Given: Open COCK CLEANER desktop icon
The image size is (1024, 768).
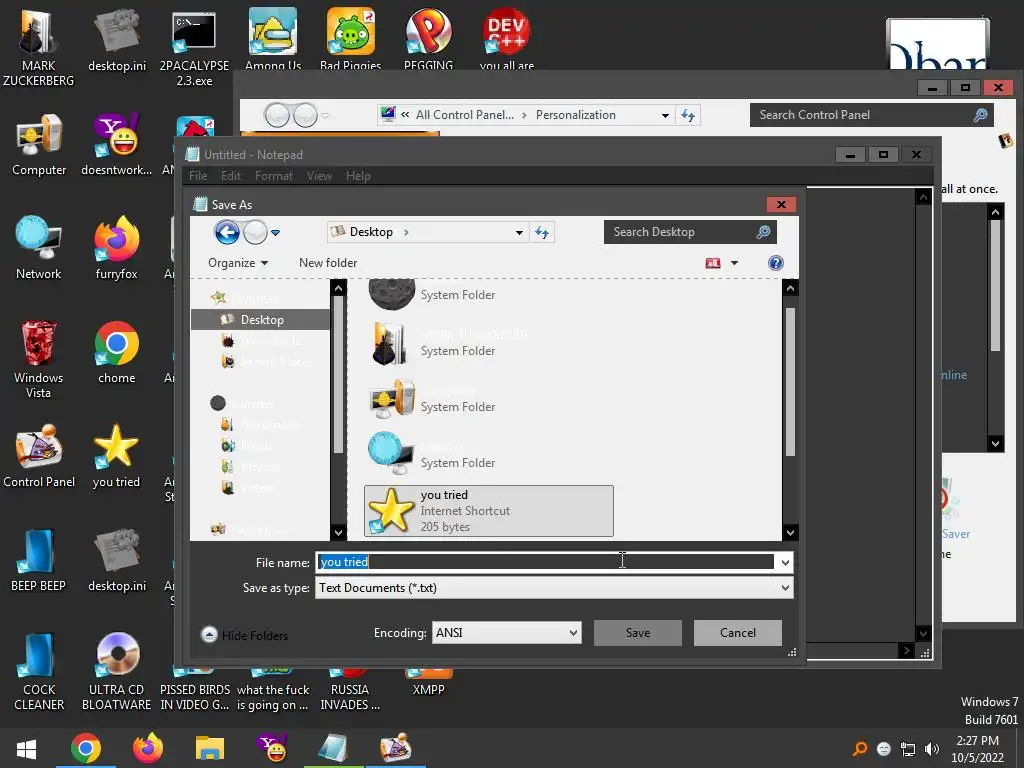Looking at the screenshot, I should click(39, 671).
